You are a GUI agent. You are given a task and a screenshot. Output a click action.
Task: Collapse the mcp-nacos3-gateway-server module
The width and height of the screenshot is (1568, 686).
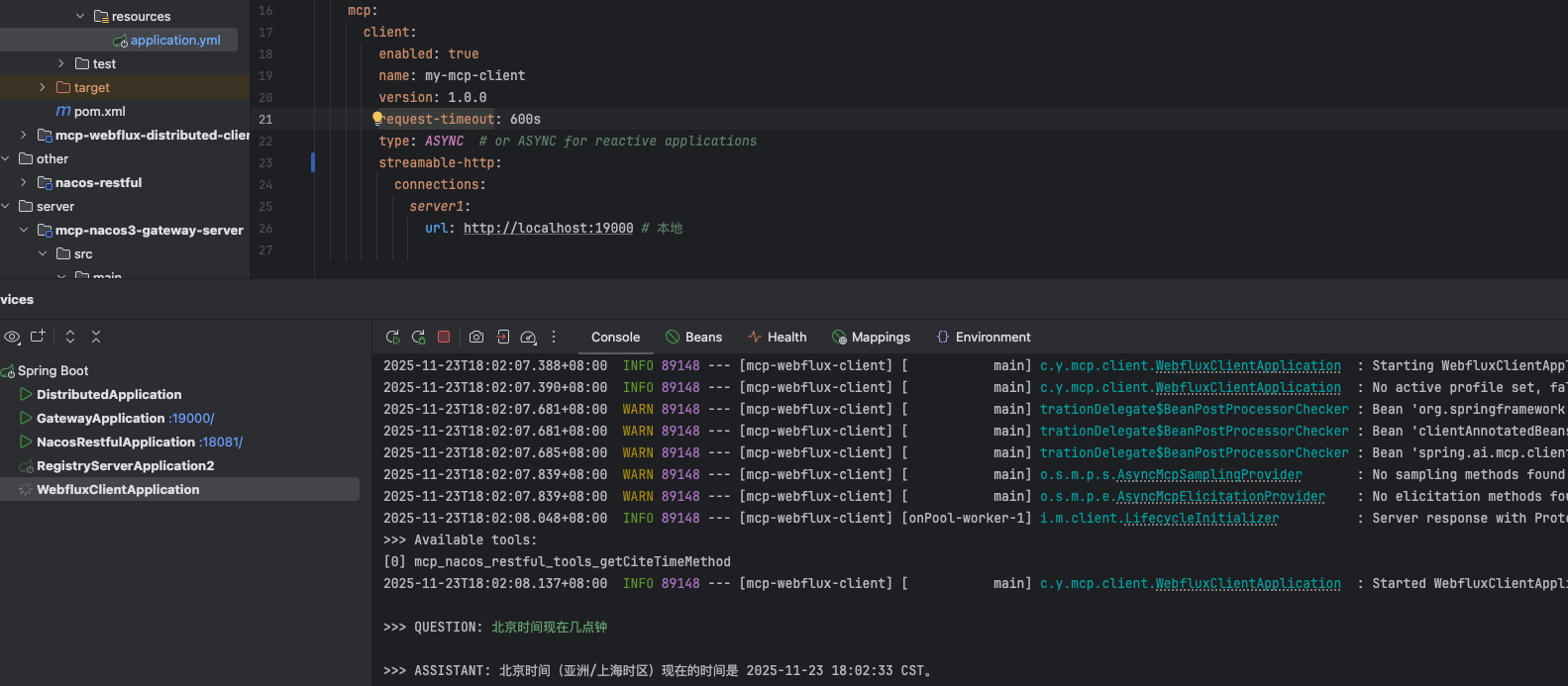(24, 230)
